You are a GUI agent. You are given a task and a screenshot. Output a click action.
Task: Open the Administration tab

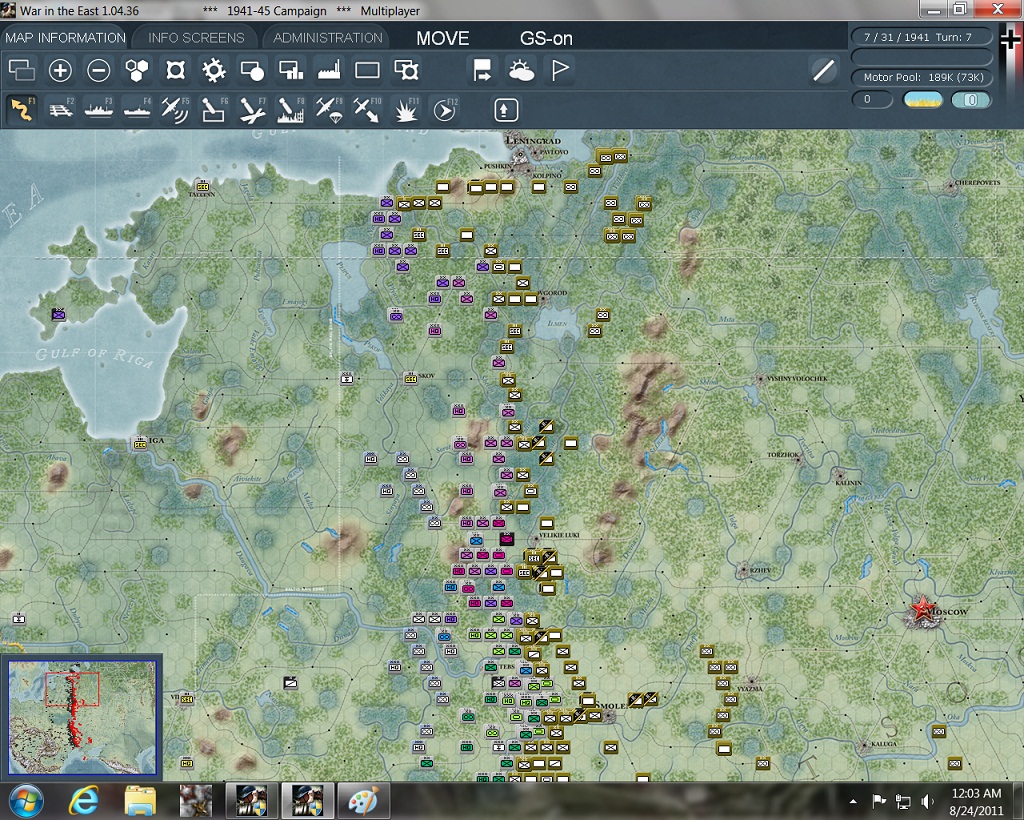(x=327, y=38)
